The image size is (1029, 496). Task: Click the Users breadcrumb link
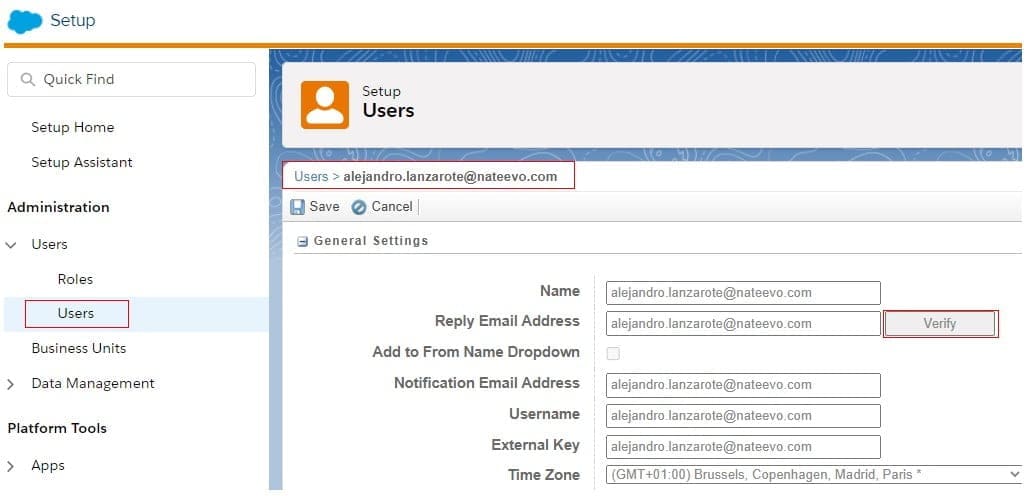pyautogui.click(x=310, y=176)
